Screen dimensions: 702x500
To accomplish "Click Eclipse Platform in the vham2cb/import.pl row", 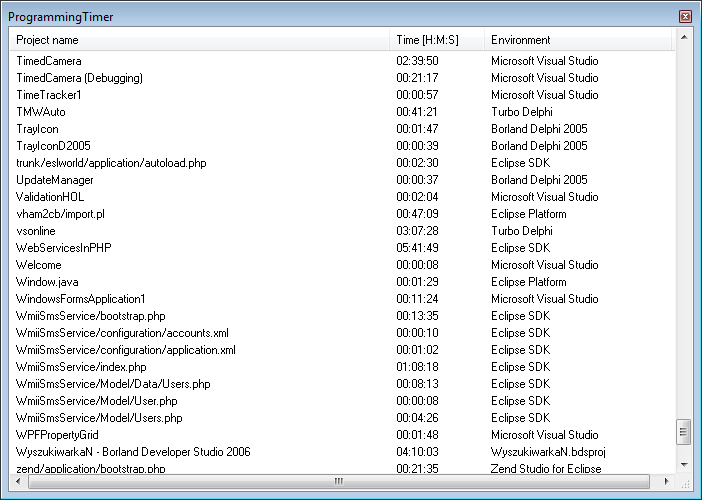I will point(529,214).
